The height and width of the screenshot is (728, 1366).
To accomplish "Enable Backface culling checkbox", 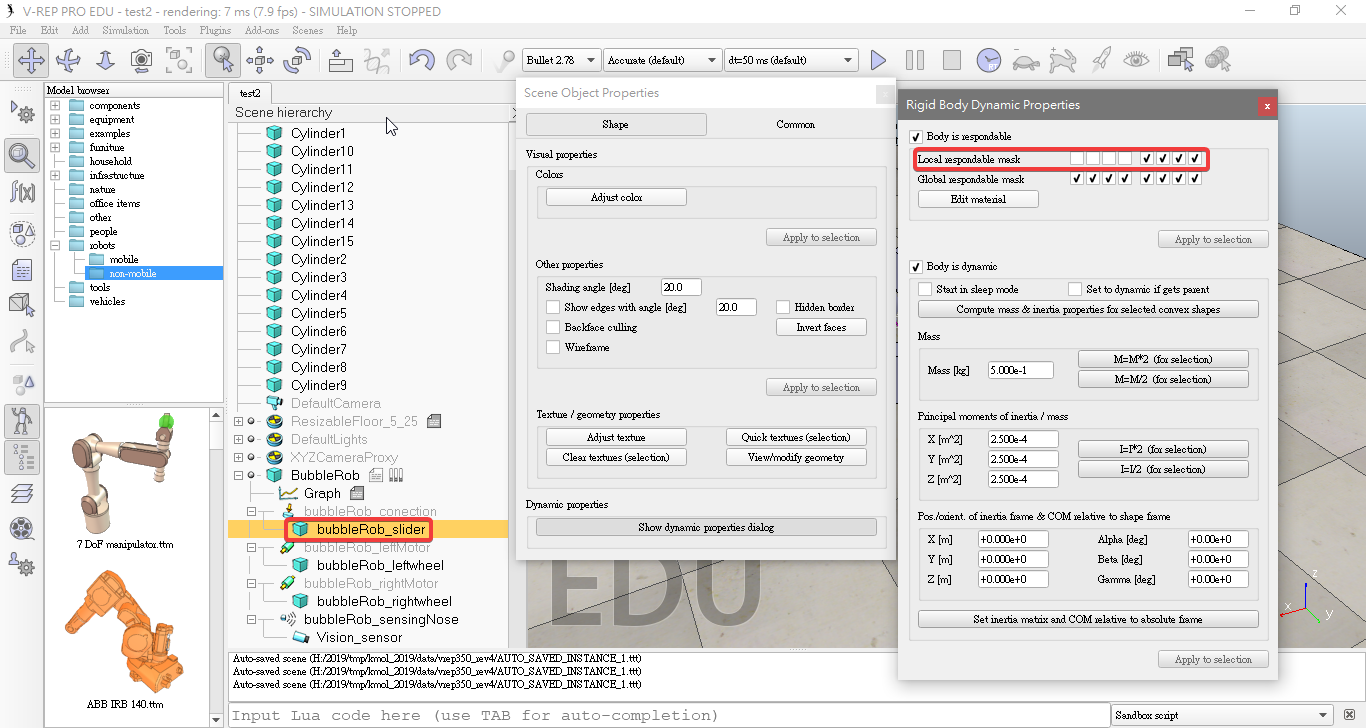I will tap(553, 327).
